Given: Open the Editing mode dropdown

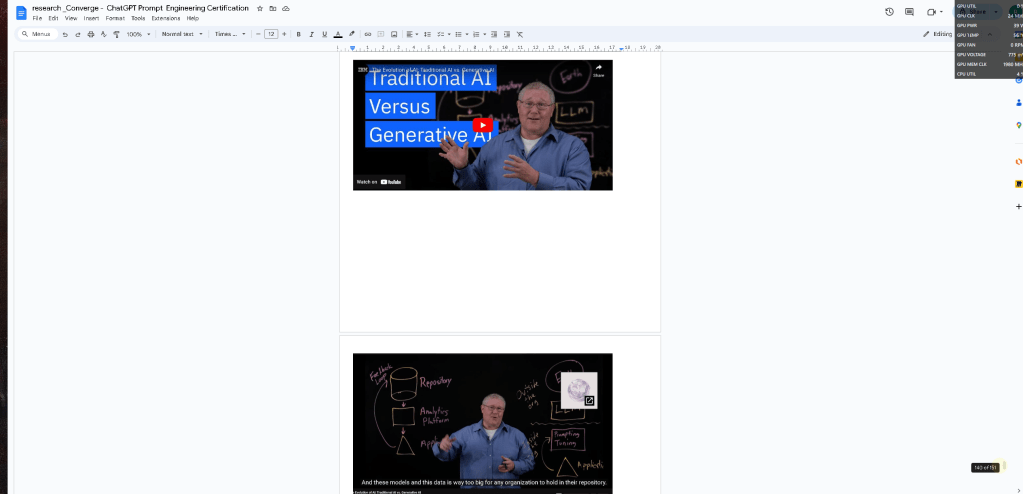Looking at the screenshot, I should coord(938,34).
